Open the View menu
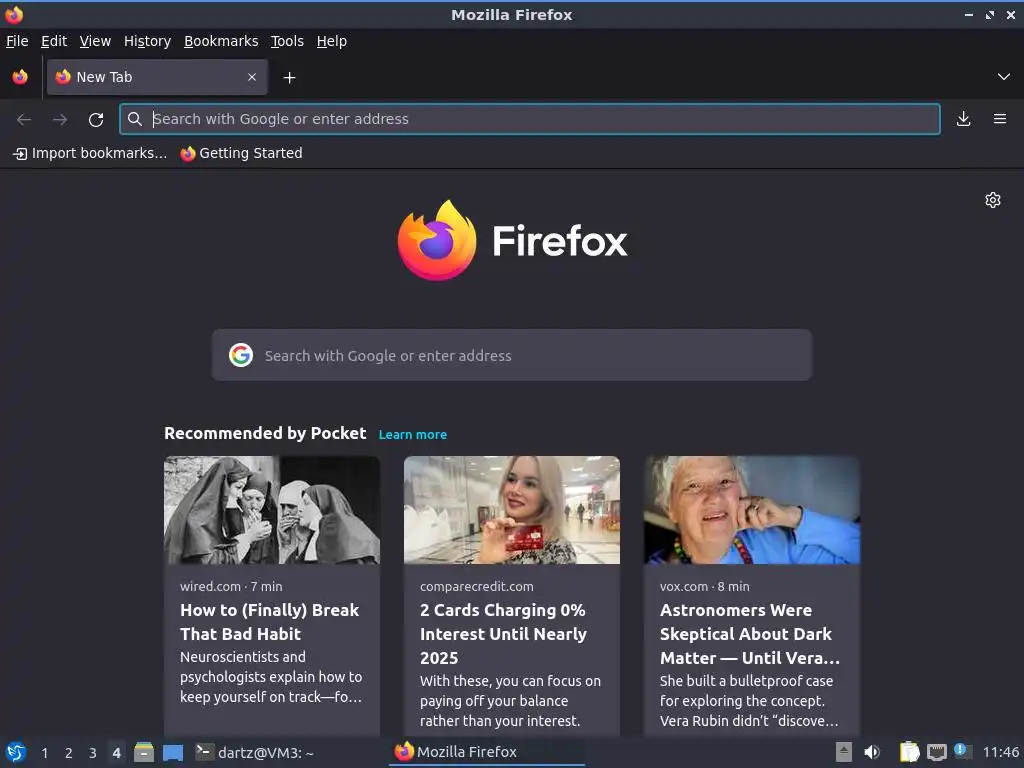The image size is (1024, 768). click(95, 41)
